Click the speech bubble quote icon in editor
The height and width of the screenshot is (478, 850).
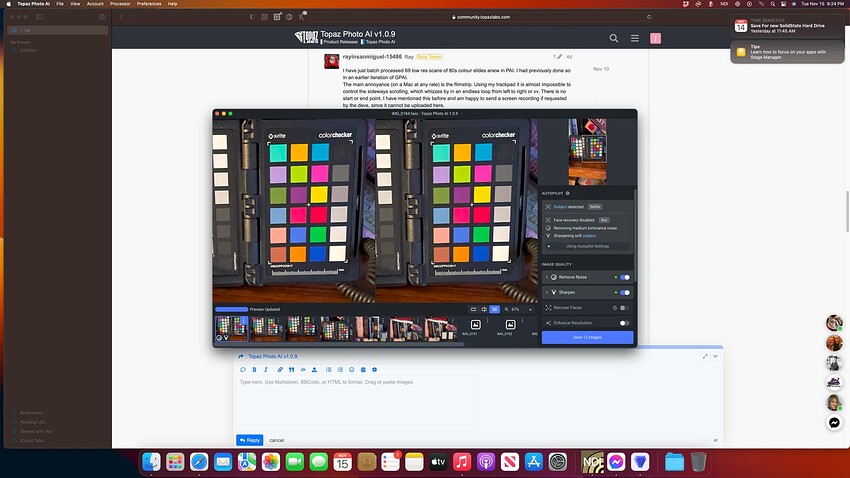tap(243, 370)
